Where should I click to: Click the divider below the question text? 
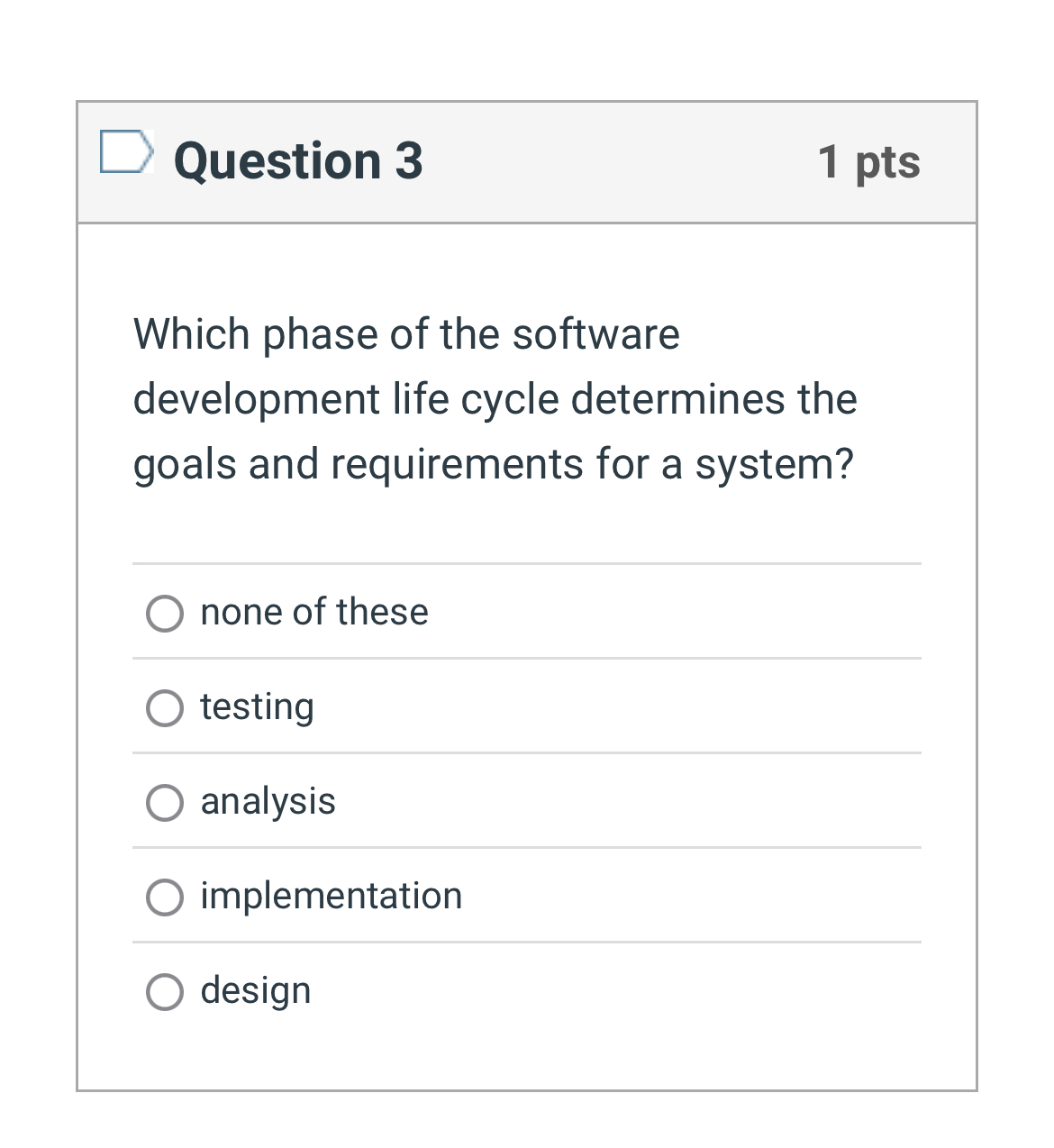coord(527,564)
